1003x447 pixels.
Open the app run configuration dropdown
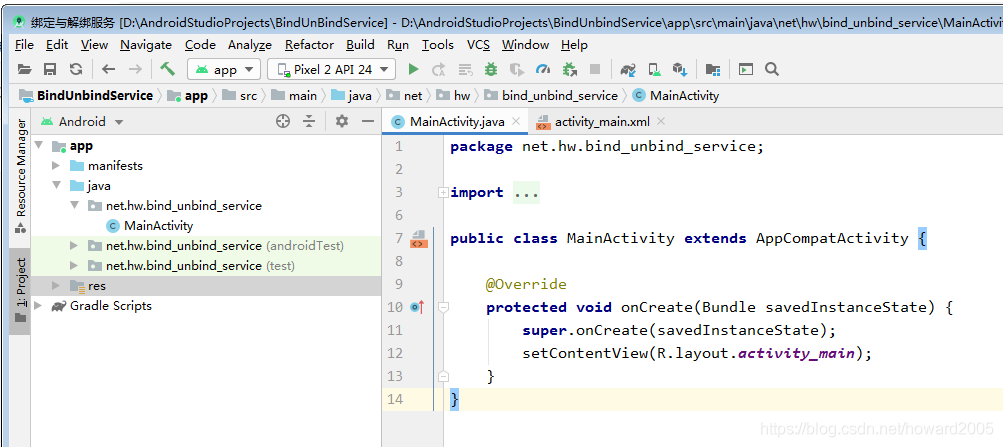224,69
